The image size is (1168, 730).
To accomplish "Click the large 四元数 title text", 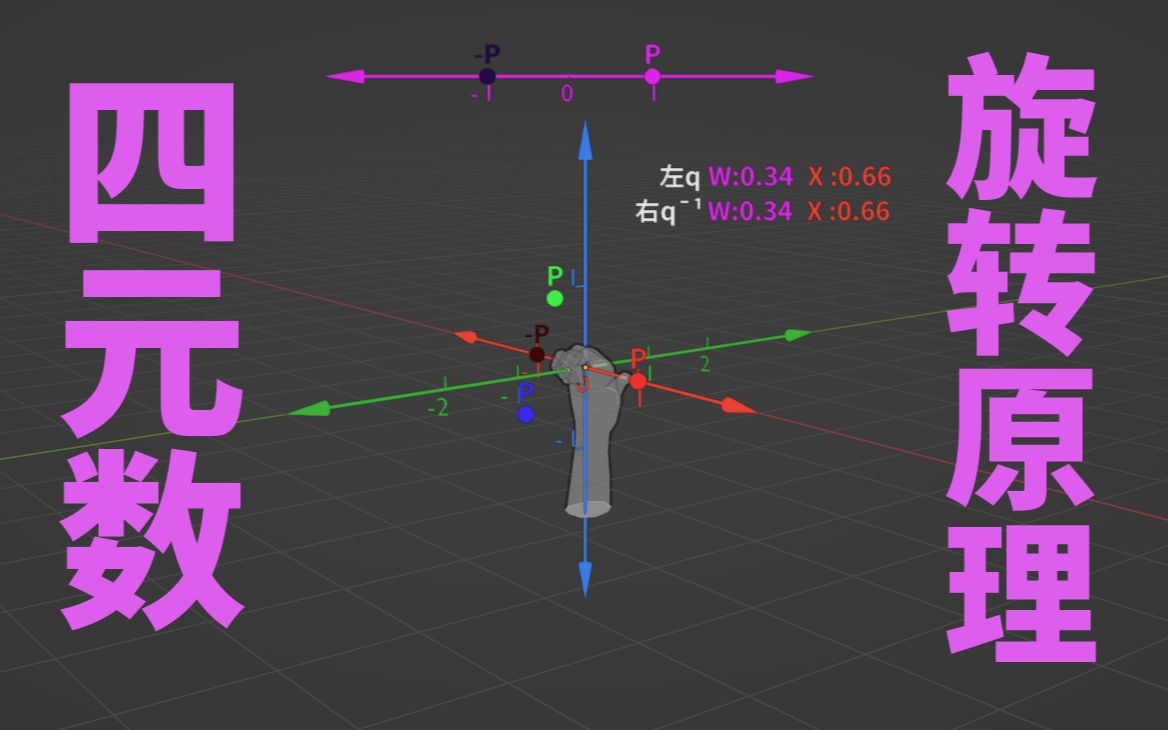I will click(152, 357).
